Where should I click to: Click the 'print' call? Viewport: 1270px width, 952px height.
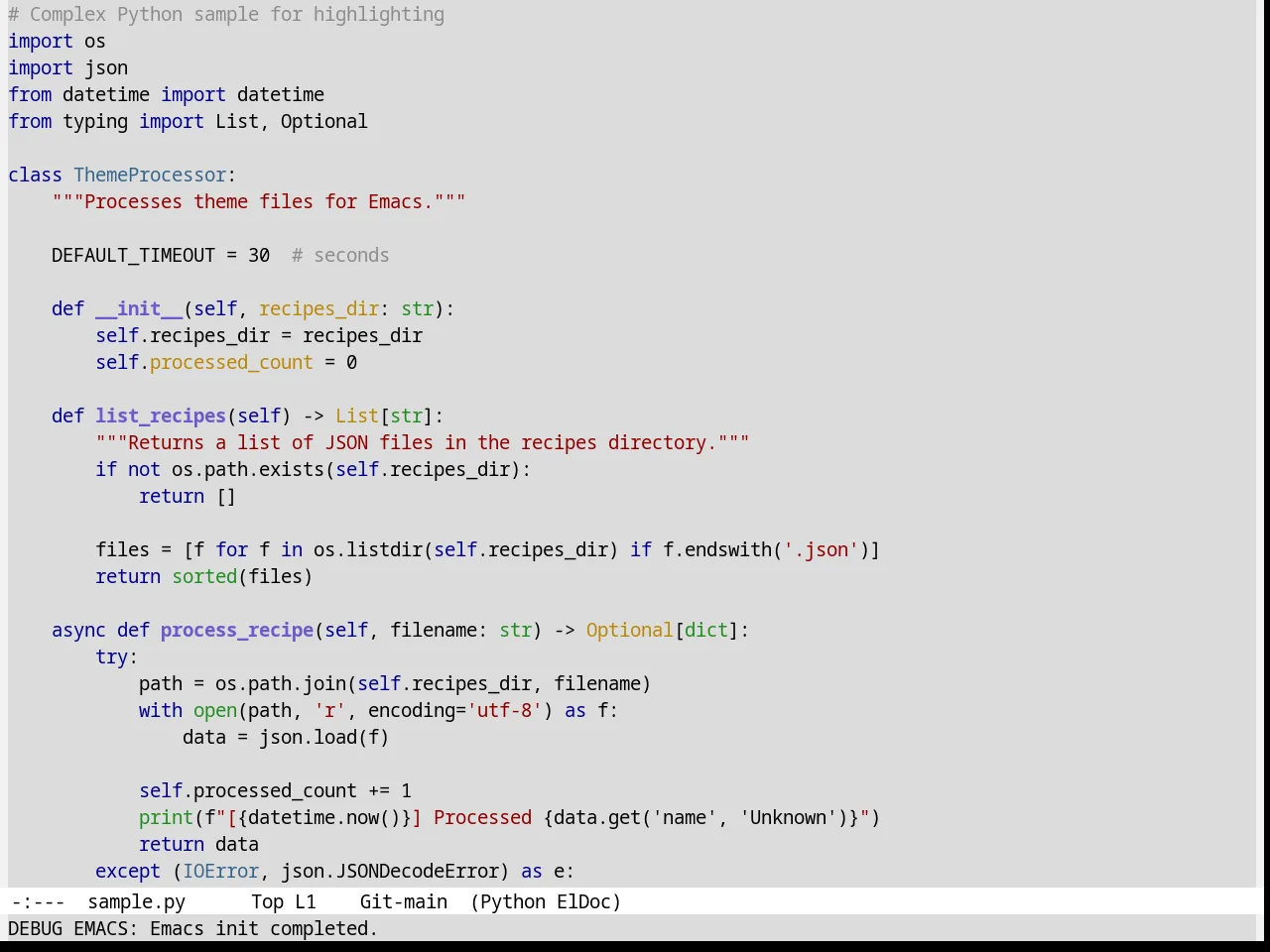166,817
